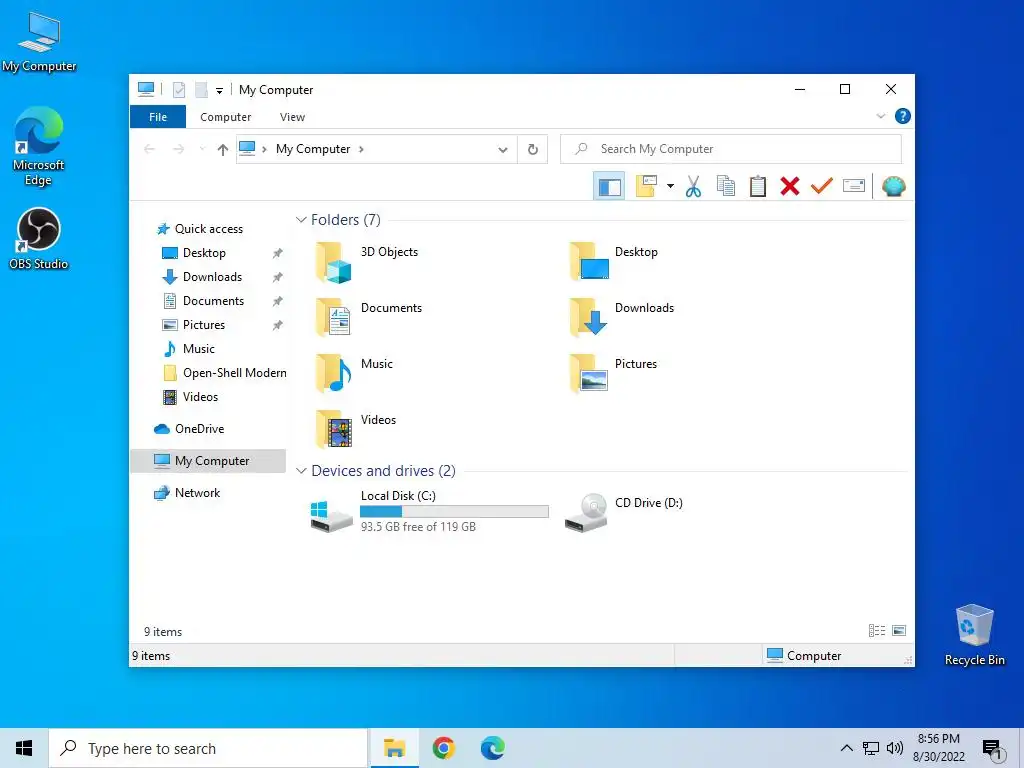Open the folder options dropdown arrow
The image size is (1024, 768).
[x=670, y=187]
